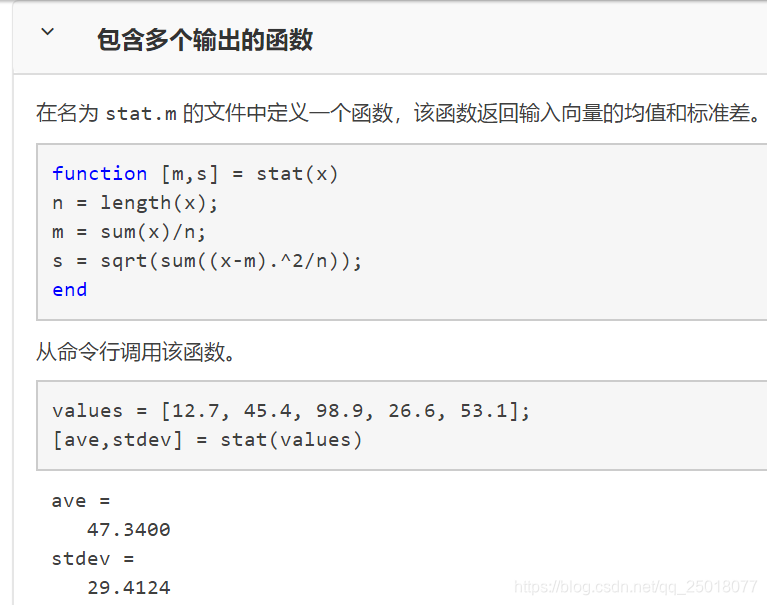Click the blue function keyword
This screenshot has width=767, height=605.
tap(100, 174)
